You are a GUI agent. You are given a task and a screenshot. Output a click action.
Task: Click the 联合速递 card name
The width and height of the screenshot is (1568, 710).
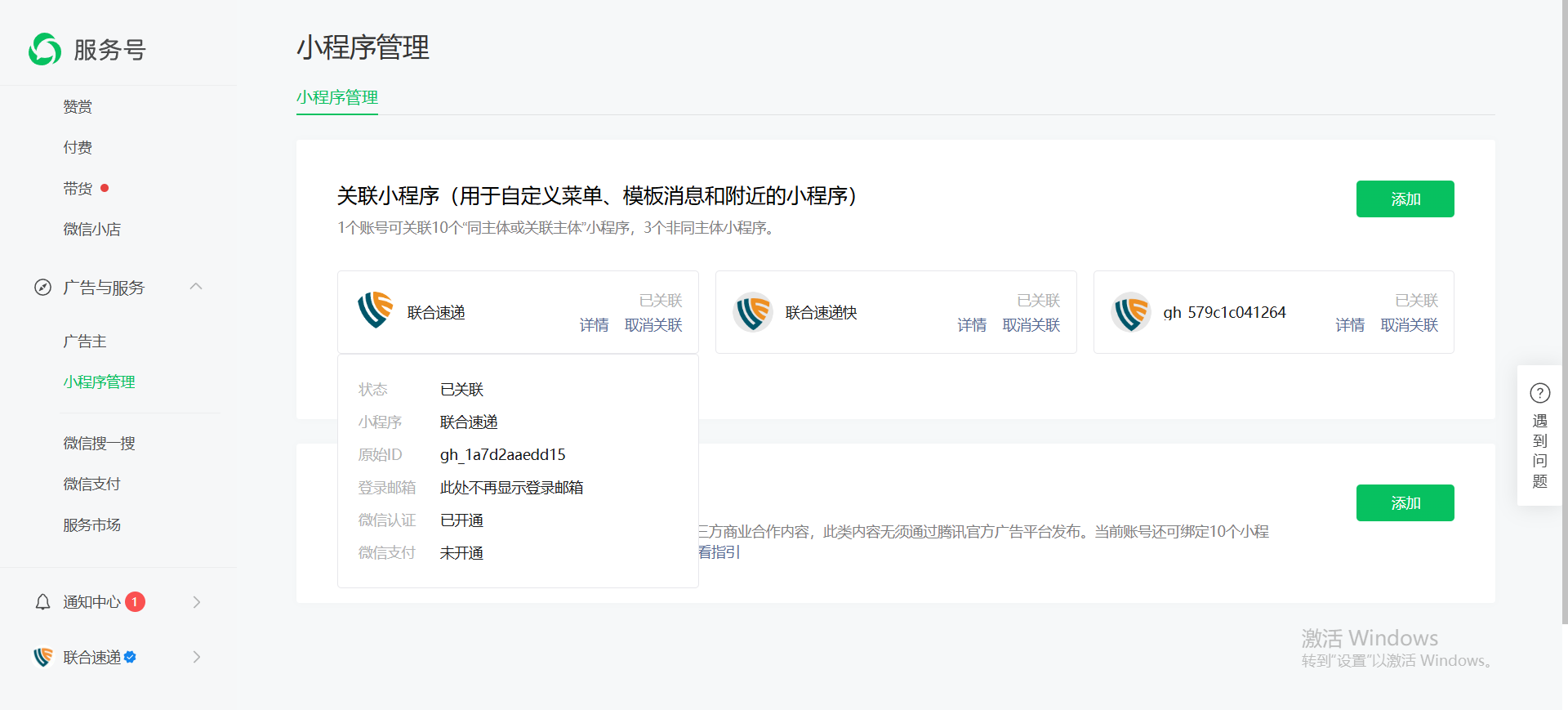coord(436,313)
